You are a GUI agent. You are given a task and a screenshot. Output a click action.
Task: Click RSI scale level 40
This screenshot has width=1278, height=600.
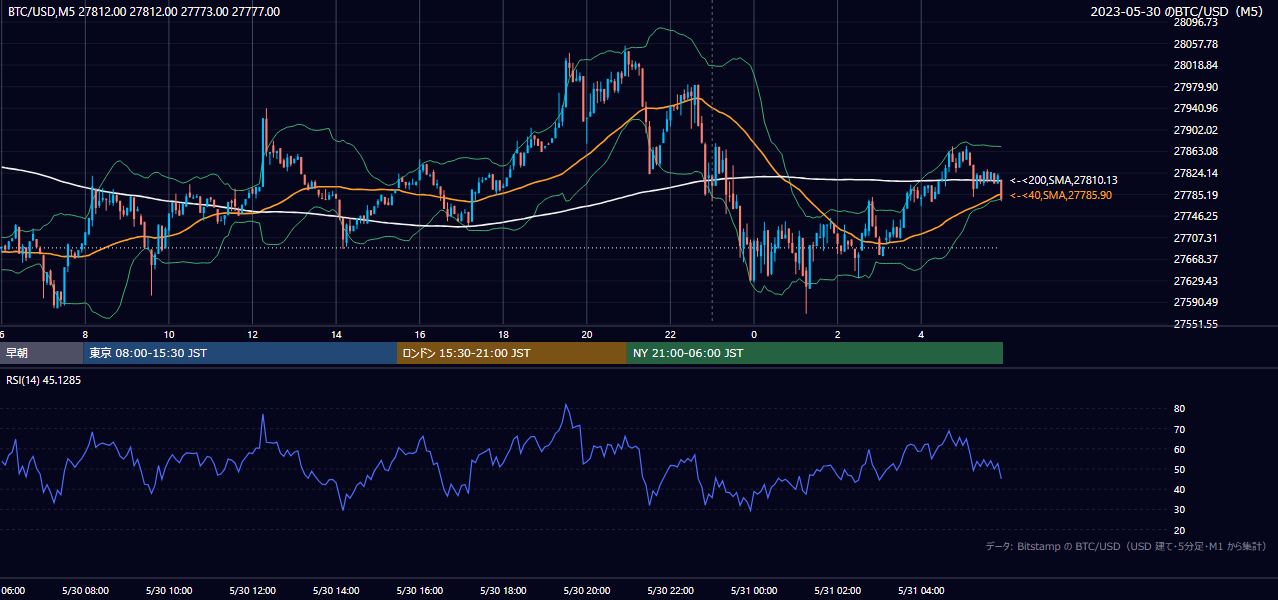pos(1179,489)
